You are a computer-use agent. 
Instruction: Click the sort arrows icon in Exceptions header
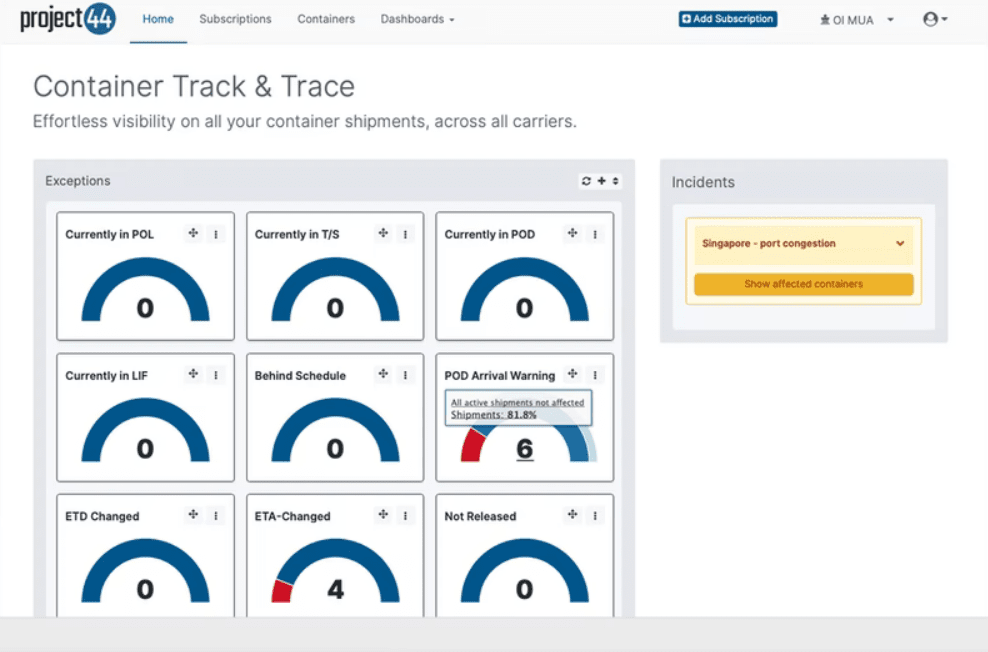[615, 181]
